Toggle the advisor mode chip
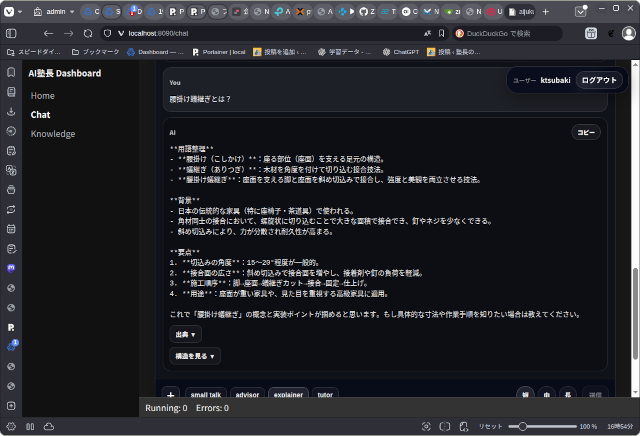 click(247, 395)
